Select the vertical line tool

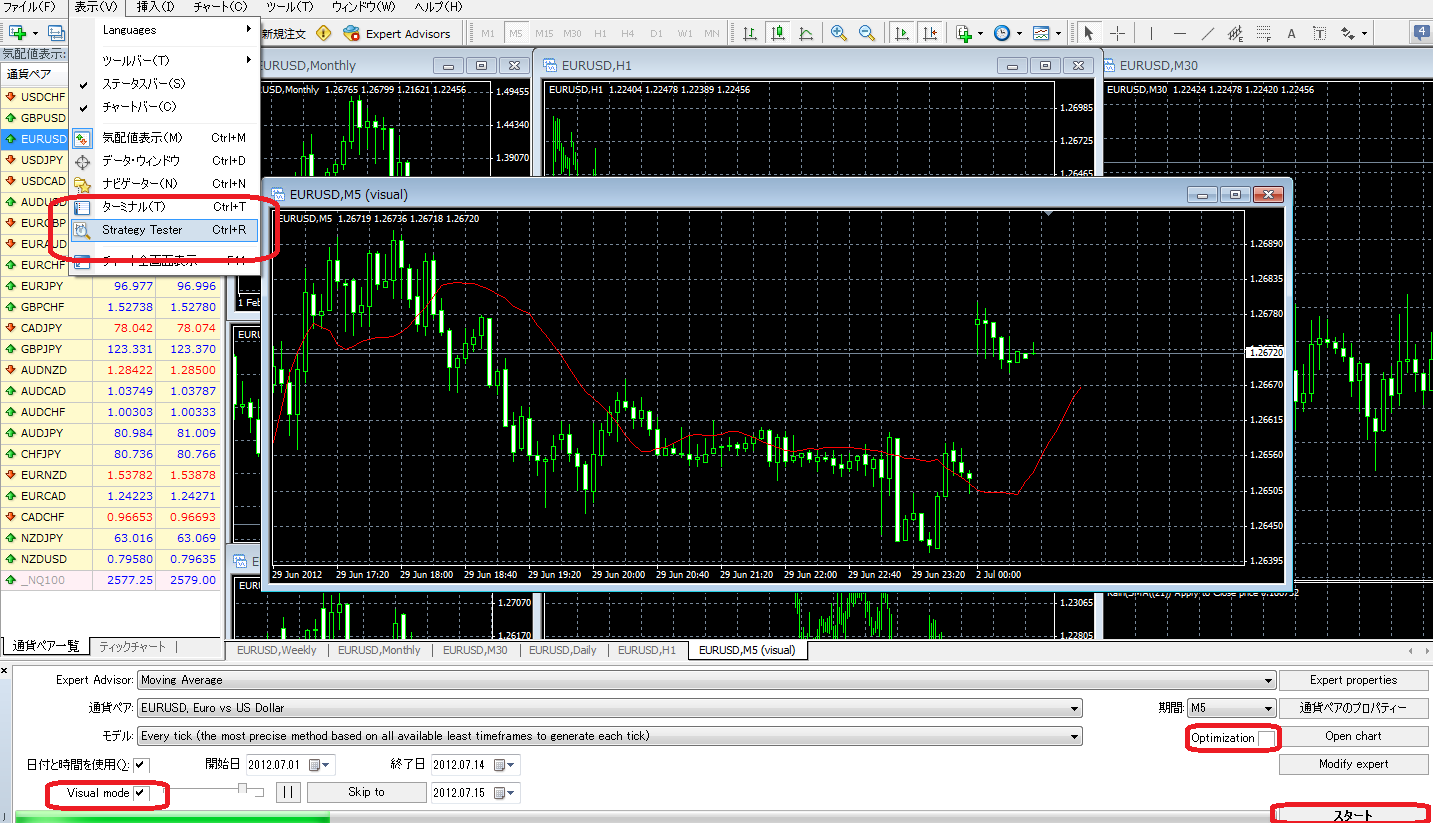pyautogui.click(x=1151, y=33)
